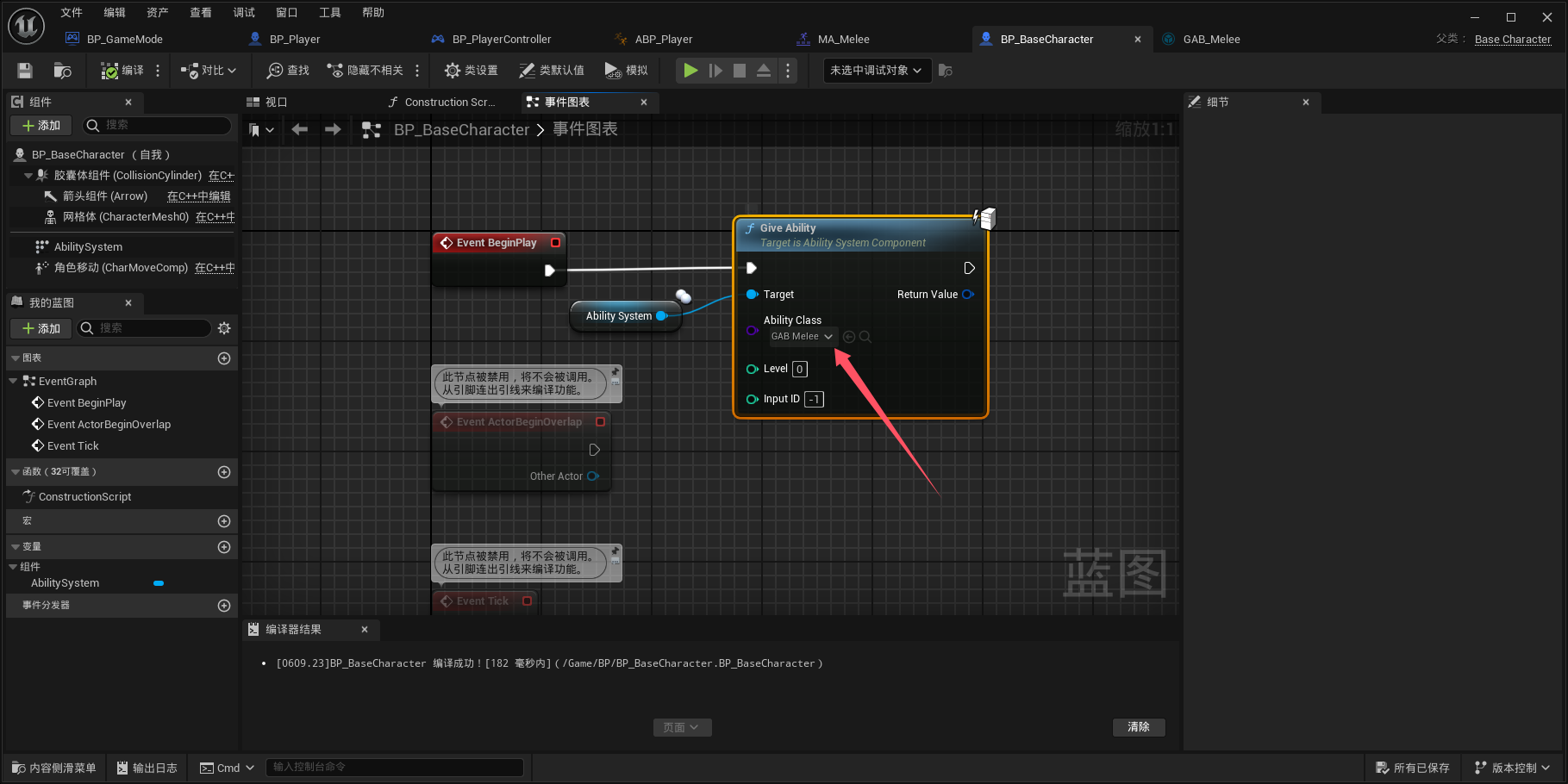Select AbilitySystem in components tree
The height and width of the screenshot is (784, 1568).
click(88, 247)
